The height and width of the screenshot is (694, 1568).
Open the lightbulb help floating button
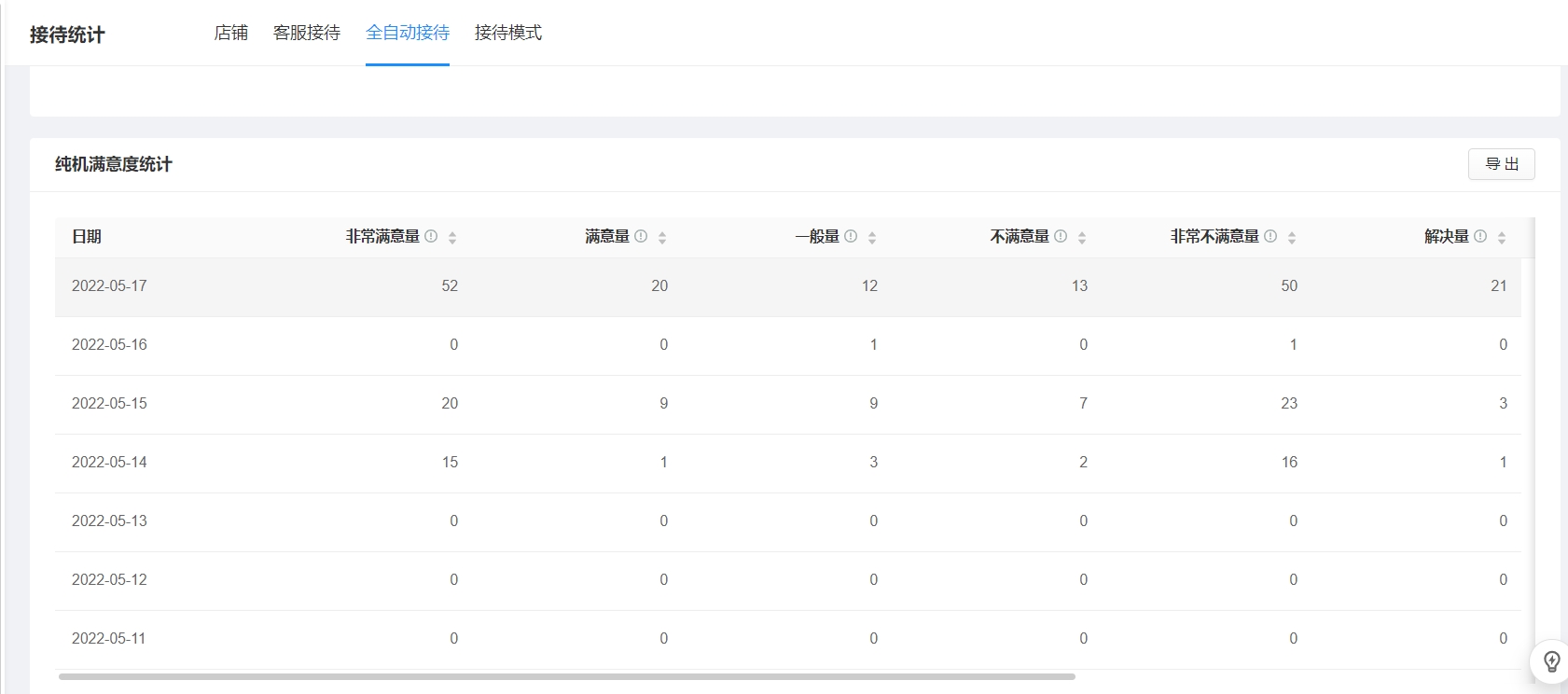click(1552, 661)
